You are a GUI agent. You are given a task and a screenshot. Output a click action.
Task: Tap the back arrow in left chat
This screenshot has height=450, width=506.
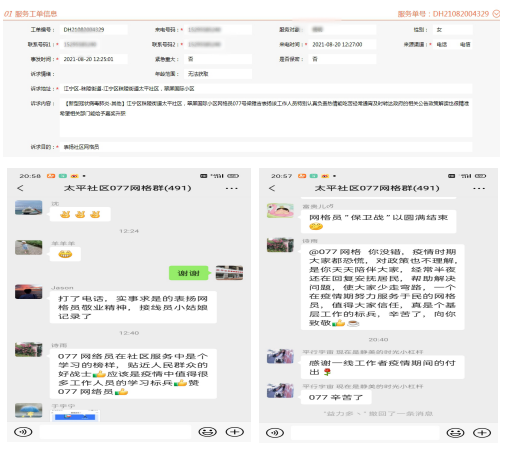point(20,188)
